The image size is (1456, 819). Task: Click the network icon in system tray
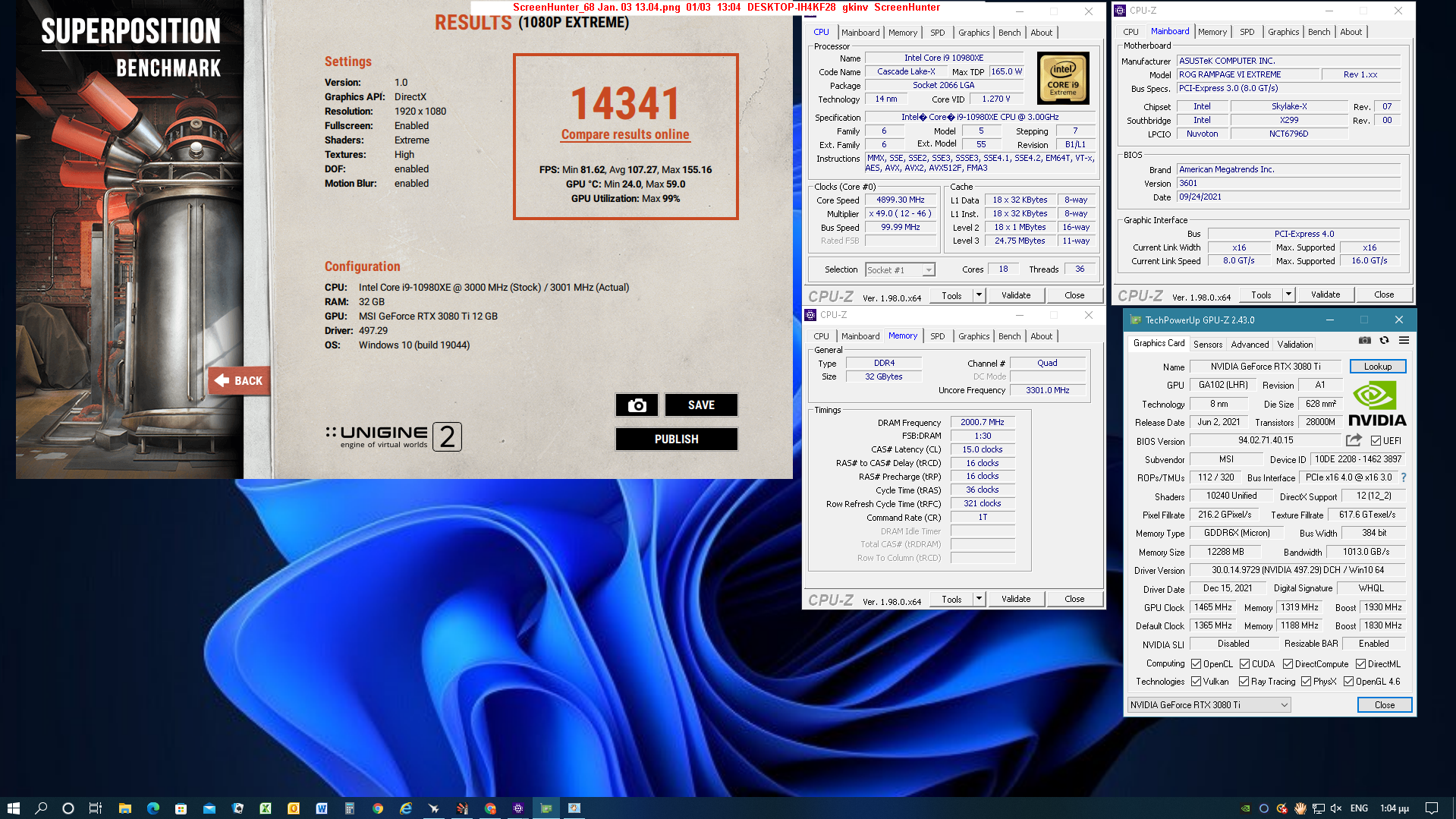click(x=1319, y=808)
